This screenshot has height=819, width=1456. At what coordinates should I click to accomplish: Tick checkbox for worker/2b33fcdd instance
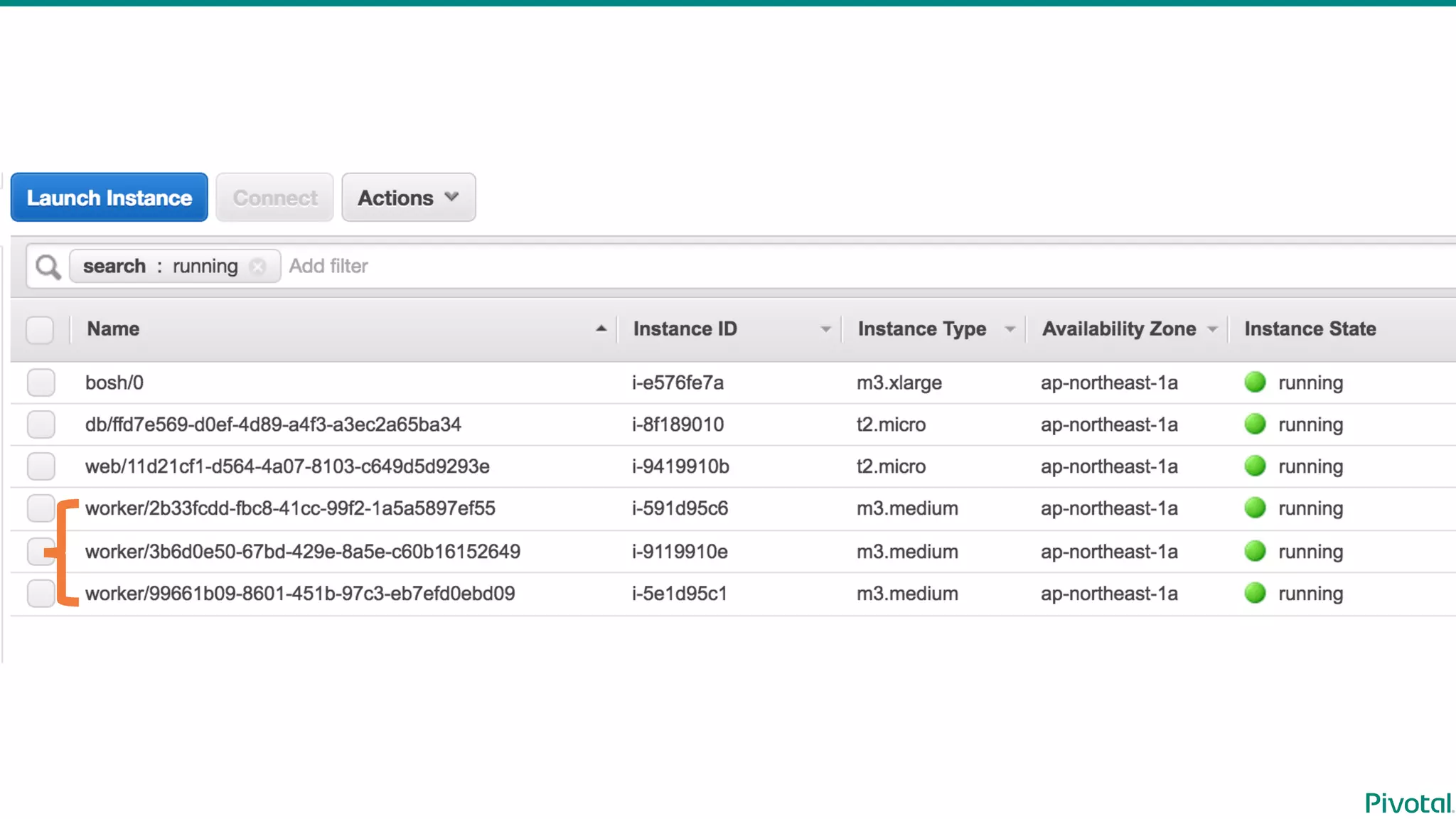[40, 508]
